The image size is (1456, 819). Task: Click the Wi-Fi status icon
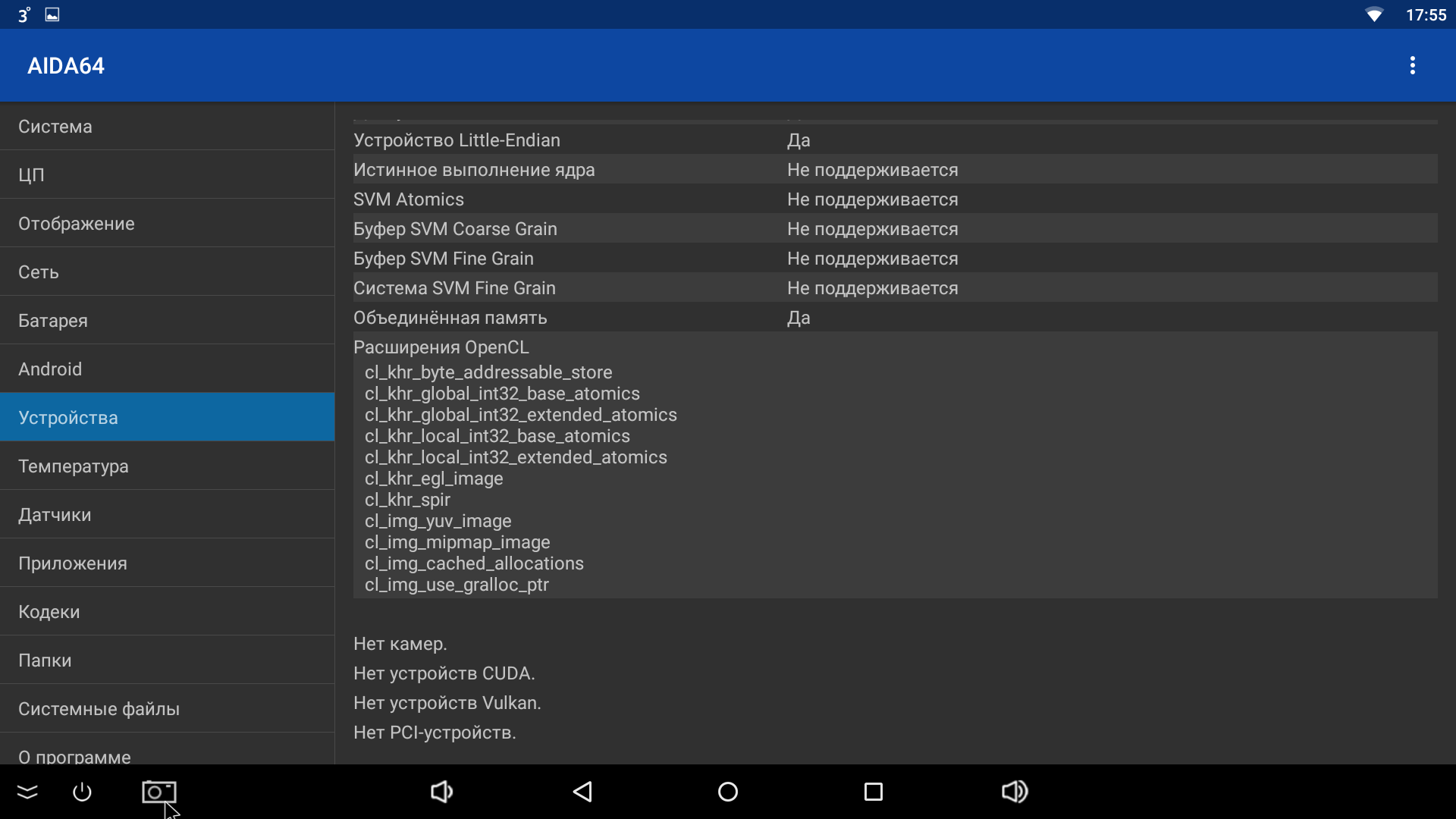1374,14
